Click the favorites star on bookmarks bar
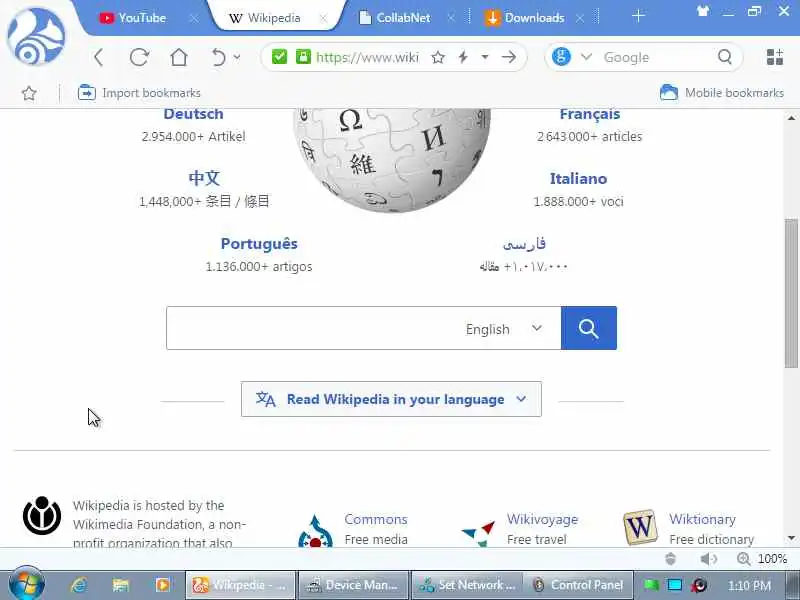This screenshot has height=600, width=800. [x=29, y=93]
